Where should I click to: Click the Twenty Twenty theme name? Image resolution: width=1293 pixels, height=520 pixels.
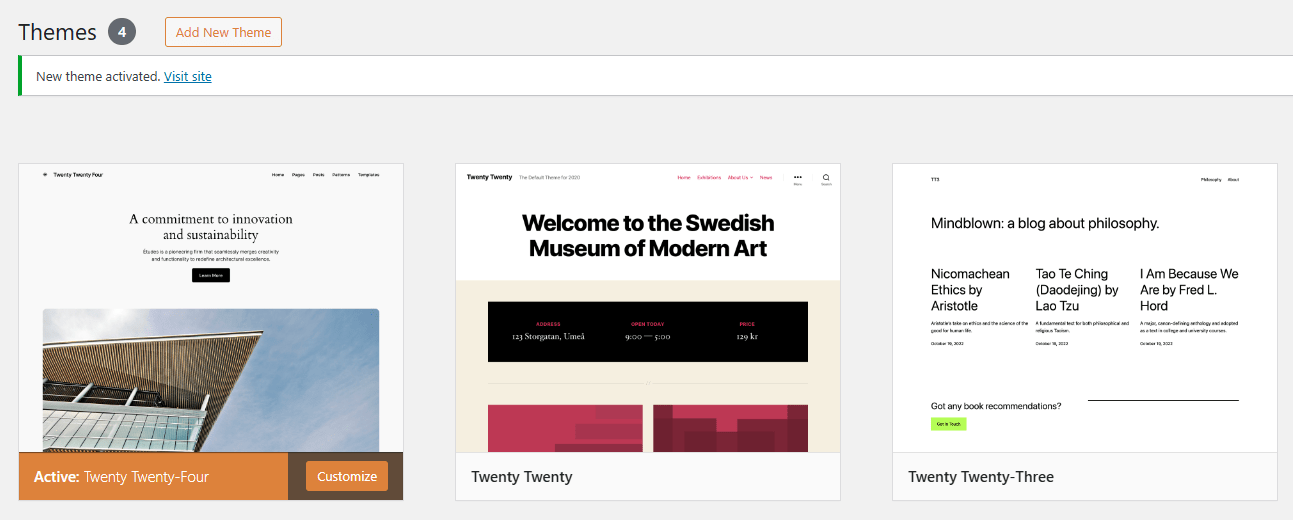click(522, 477)
